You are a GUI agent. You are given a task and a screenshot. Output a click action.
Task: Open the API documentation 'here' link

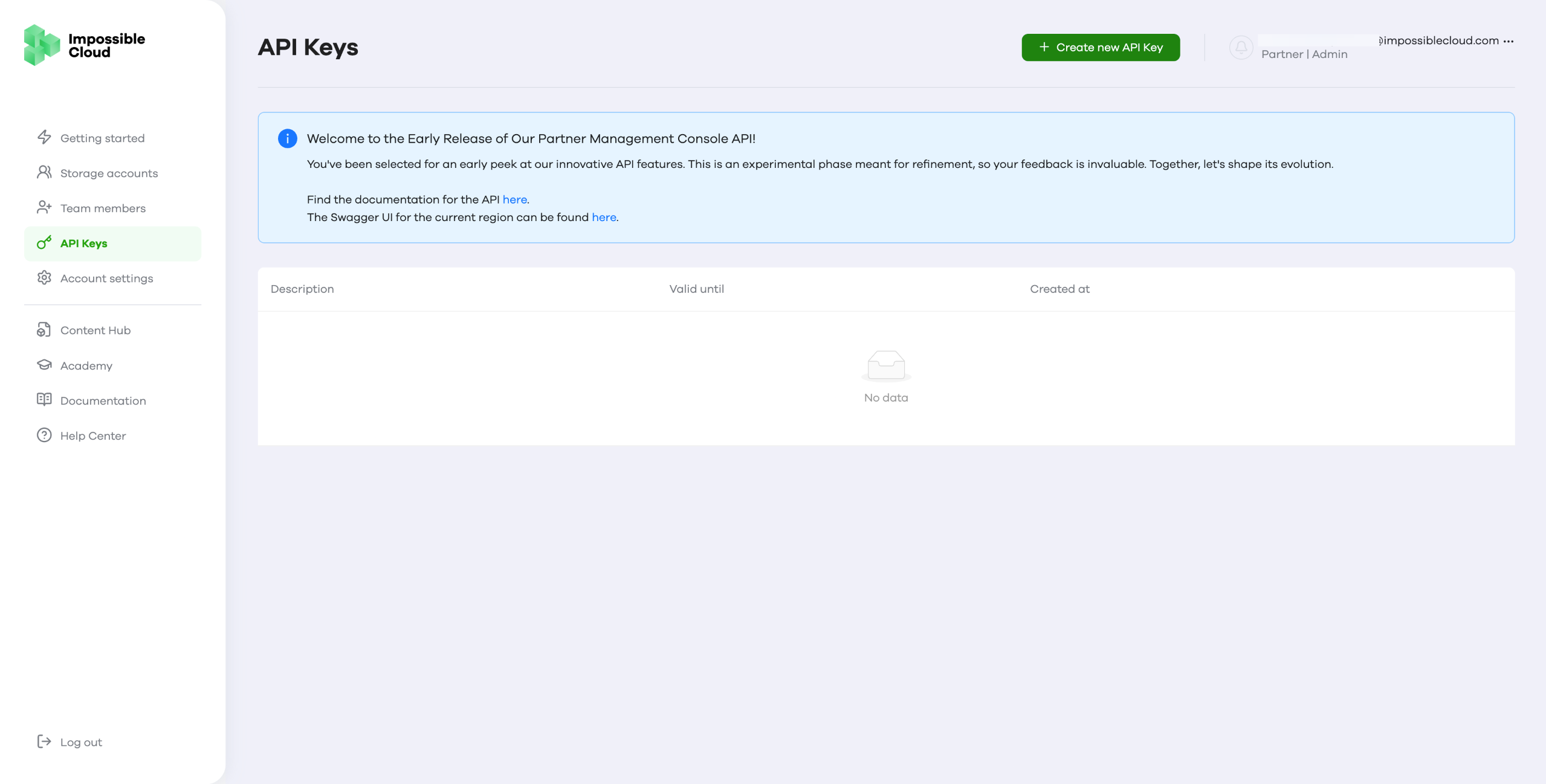pos(514,199)
